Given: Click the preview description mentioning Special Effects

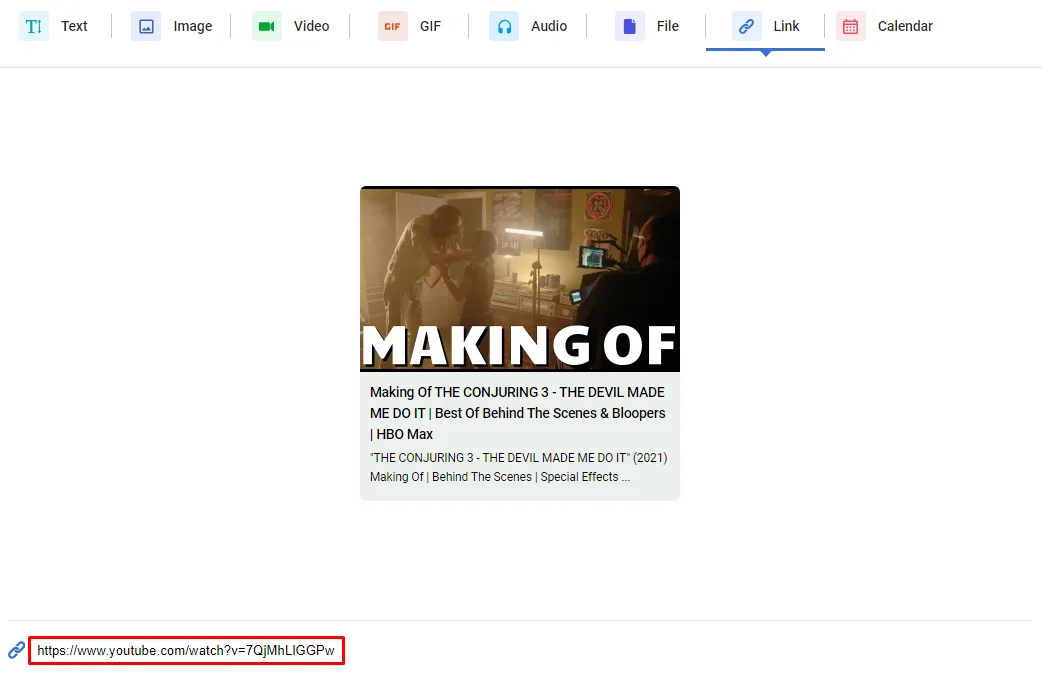Looking at the screenshot, I should pos(518,467).
